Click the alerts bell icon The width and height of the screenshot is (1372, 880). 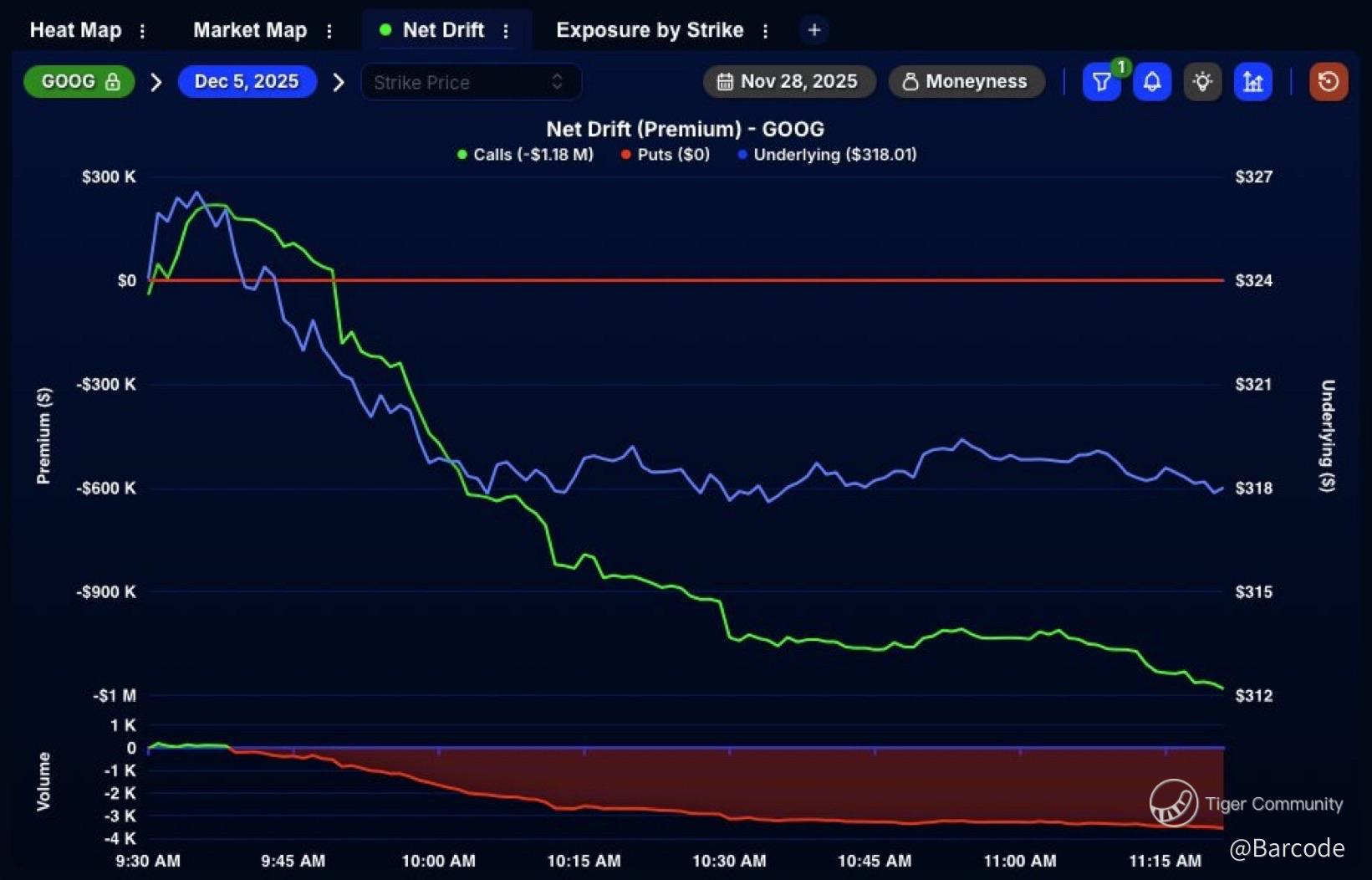coord(1151,82)
